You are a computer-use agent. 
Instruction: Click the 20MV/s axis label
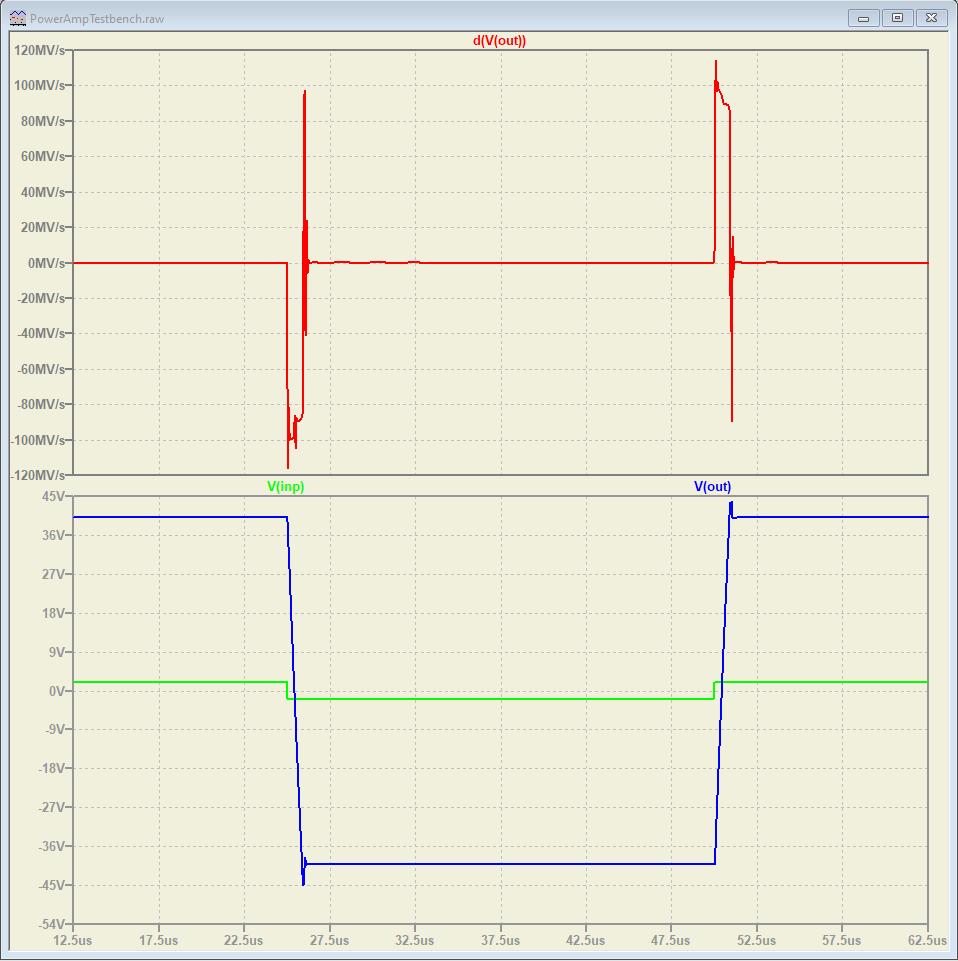[x=42, y=227]
